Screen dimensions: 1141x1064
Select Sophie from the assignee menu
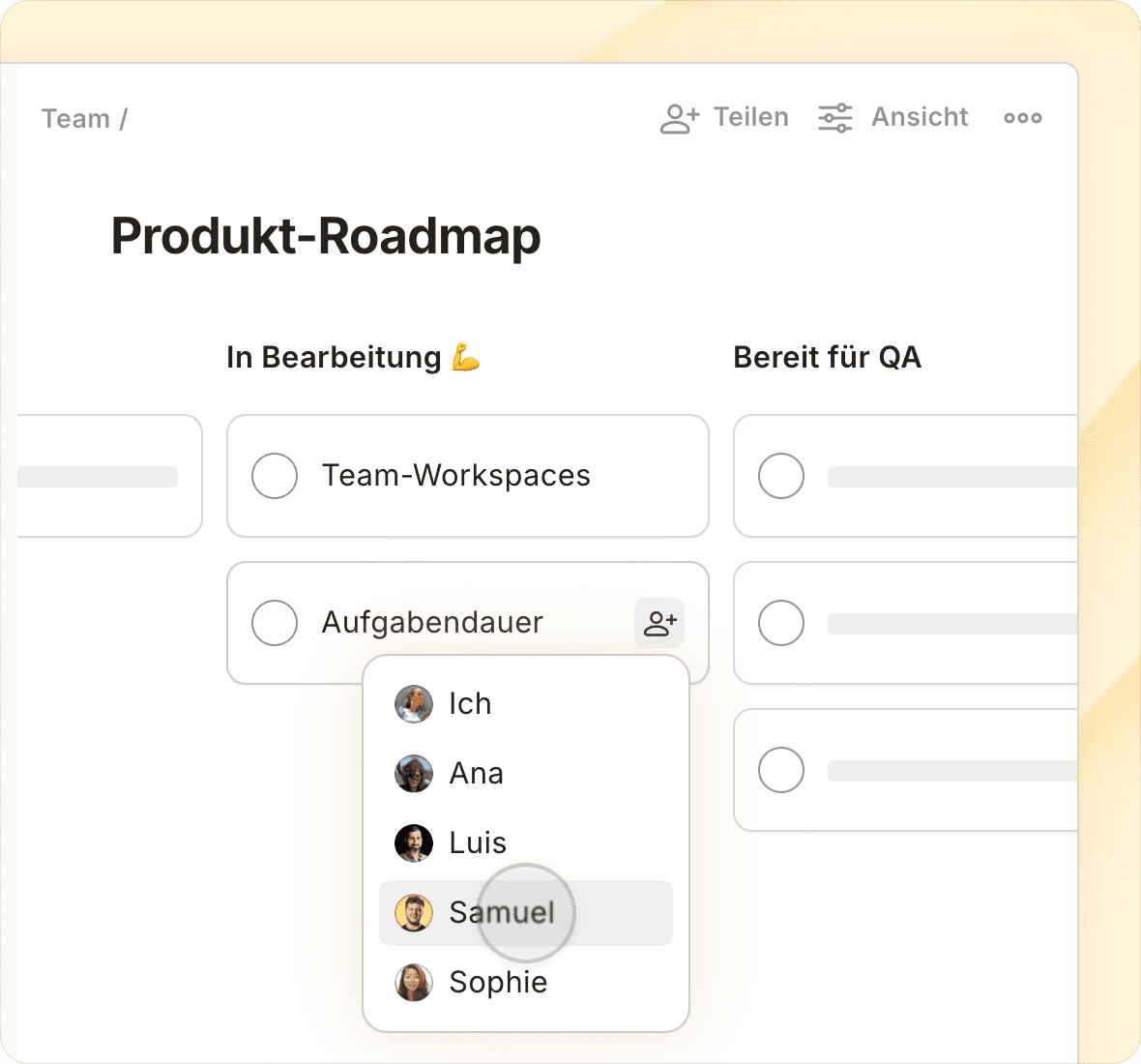click(498, 983)
